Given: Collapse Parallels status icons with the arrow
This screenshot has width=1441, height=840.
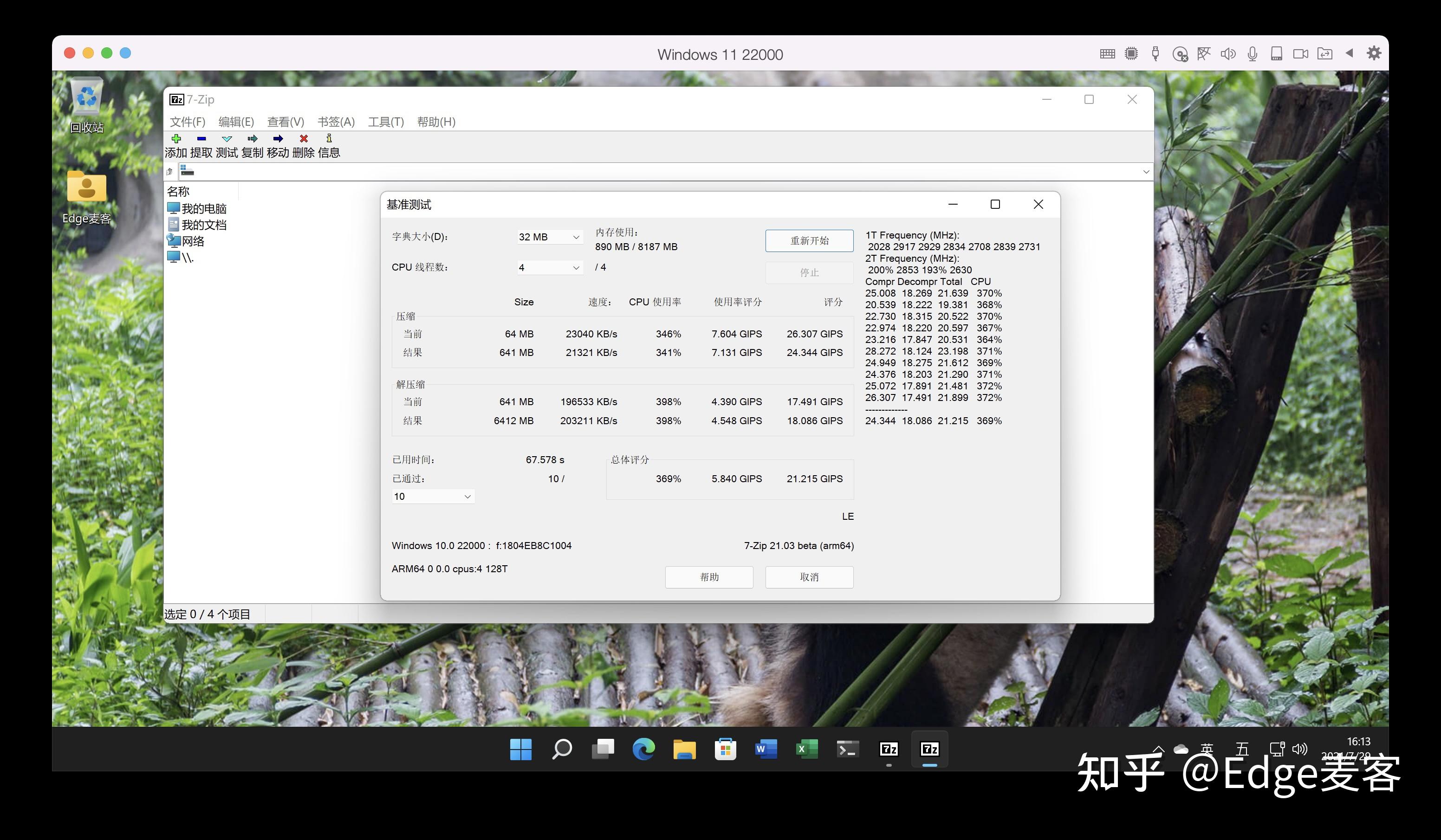Looking at the screenshot, I should (x=1350, y=53).
